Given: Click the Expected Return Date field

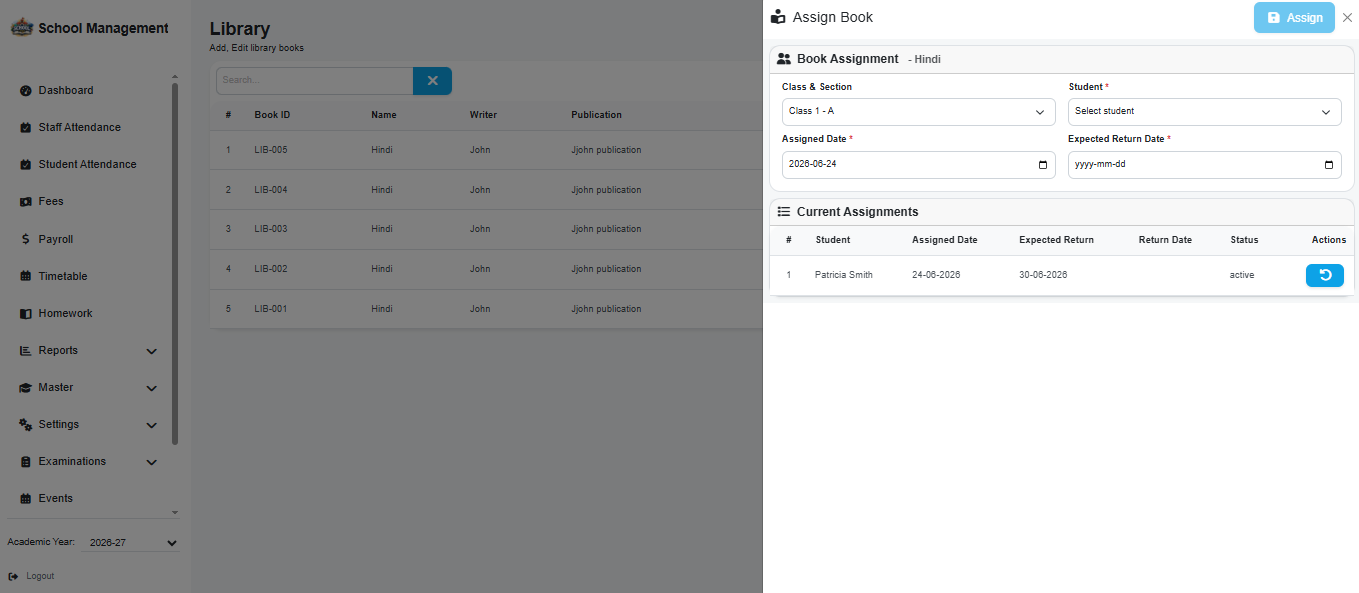Looking at the screenshot, I should pos(1204,165).
